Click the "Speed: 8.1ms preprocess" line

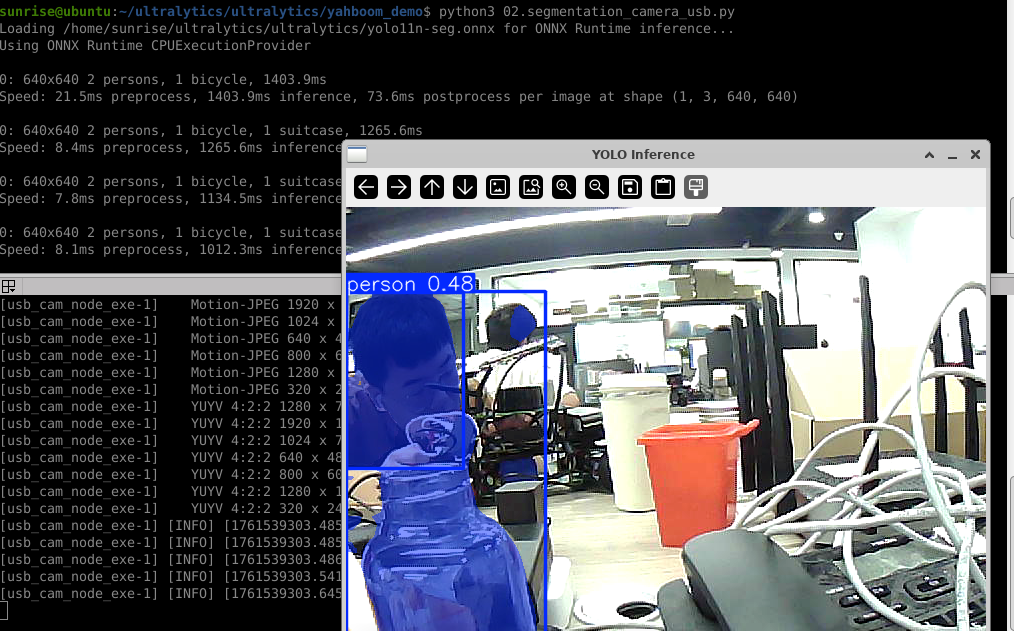click(171, 250)
